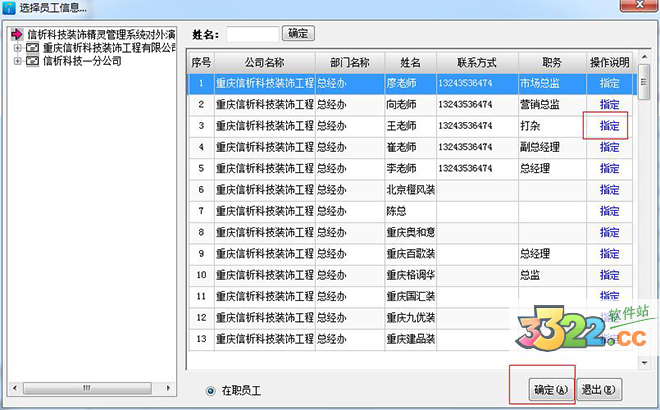Click the 联系方式 column header
Image resolution: width=660 pixels, height=410 pixels.
click(477, 63)
